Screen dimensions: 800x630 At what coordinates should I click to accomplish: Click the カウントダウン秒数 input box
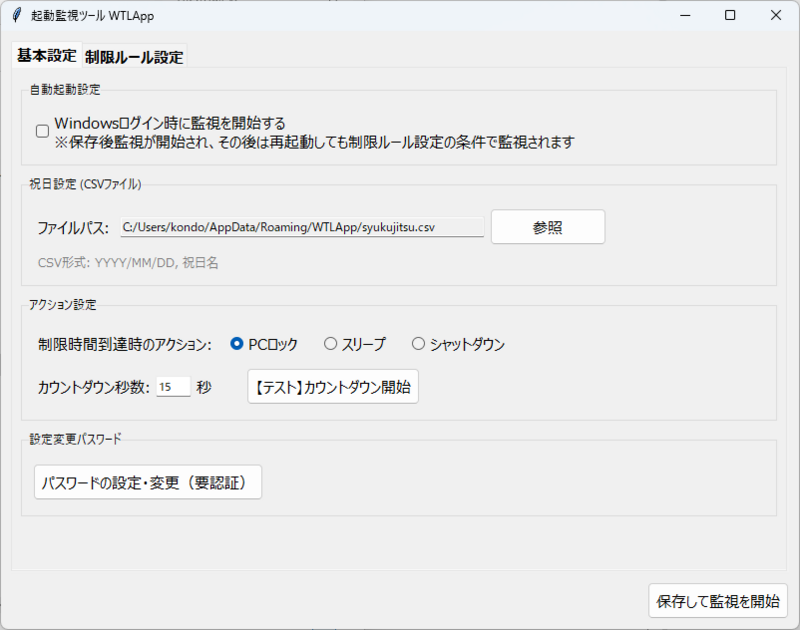coord(173,387)
